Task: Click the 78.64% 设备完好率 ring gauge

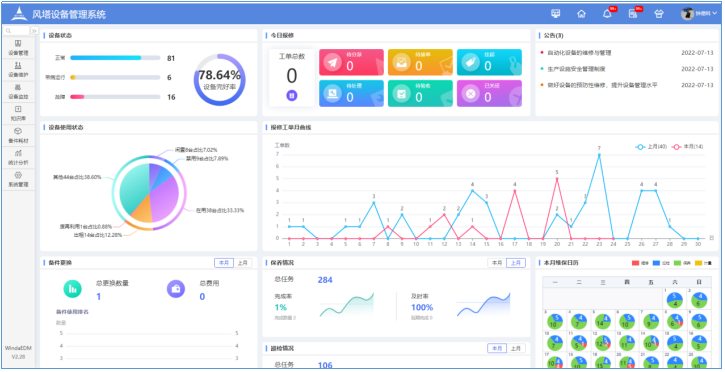Action: [x=219, y=79]
